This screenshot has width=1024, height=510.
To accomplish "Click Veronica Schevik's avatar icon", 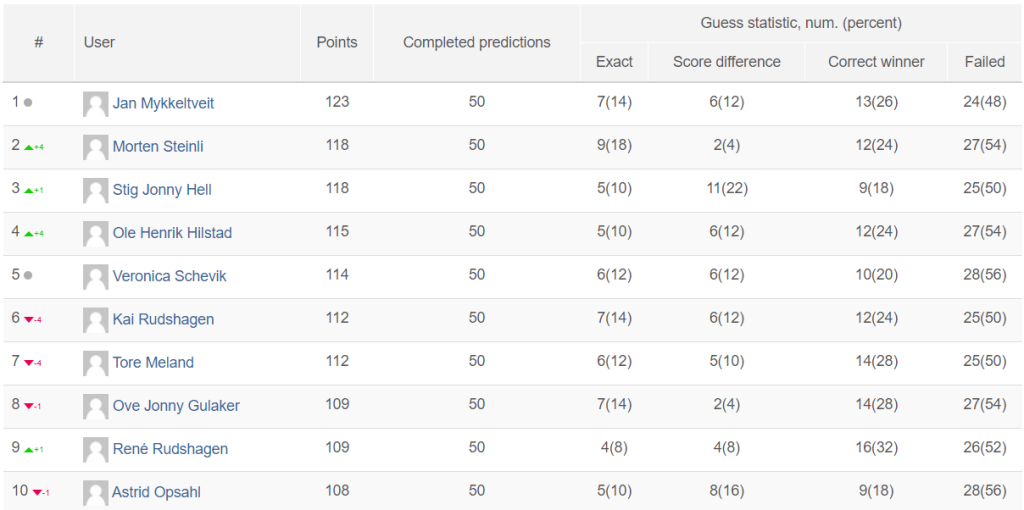I will (95, 276).
